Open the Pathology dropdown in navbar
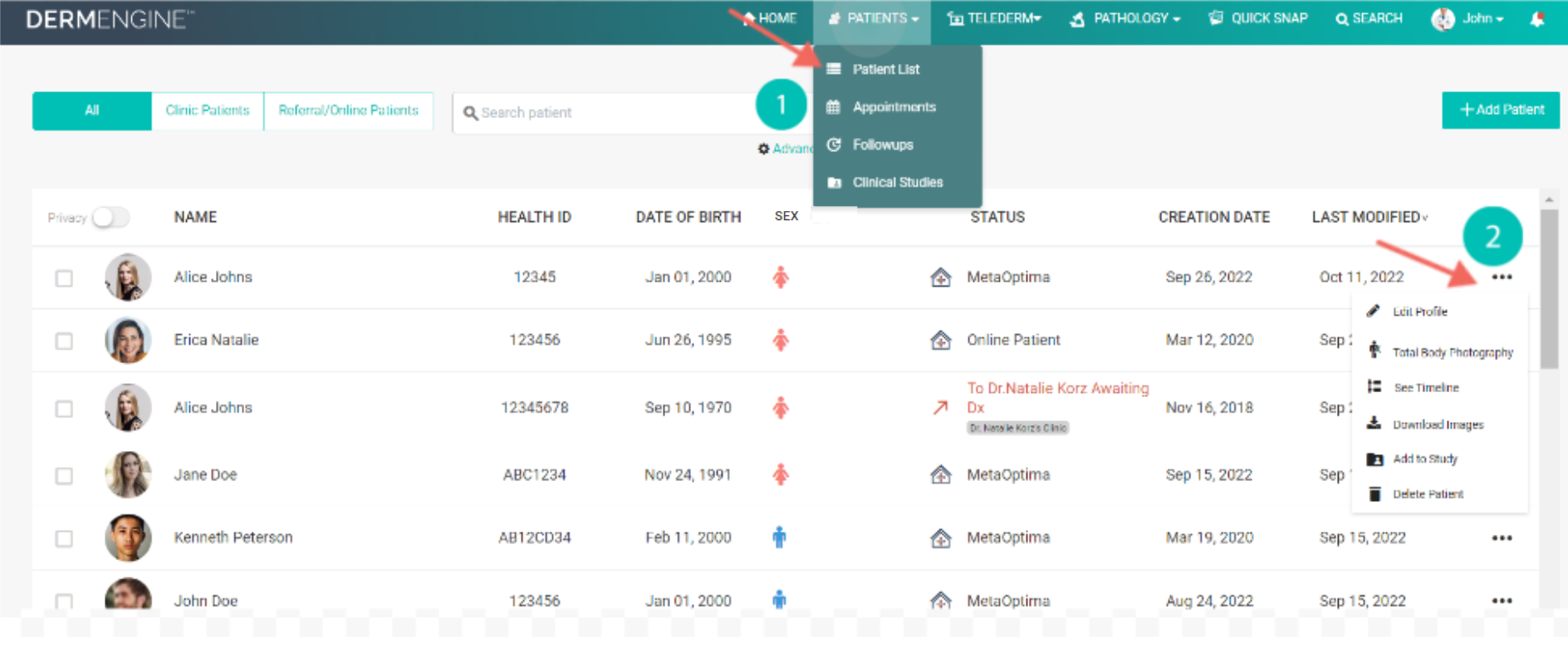 1126,18
